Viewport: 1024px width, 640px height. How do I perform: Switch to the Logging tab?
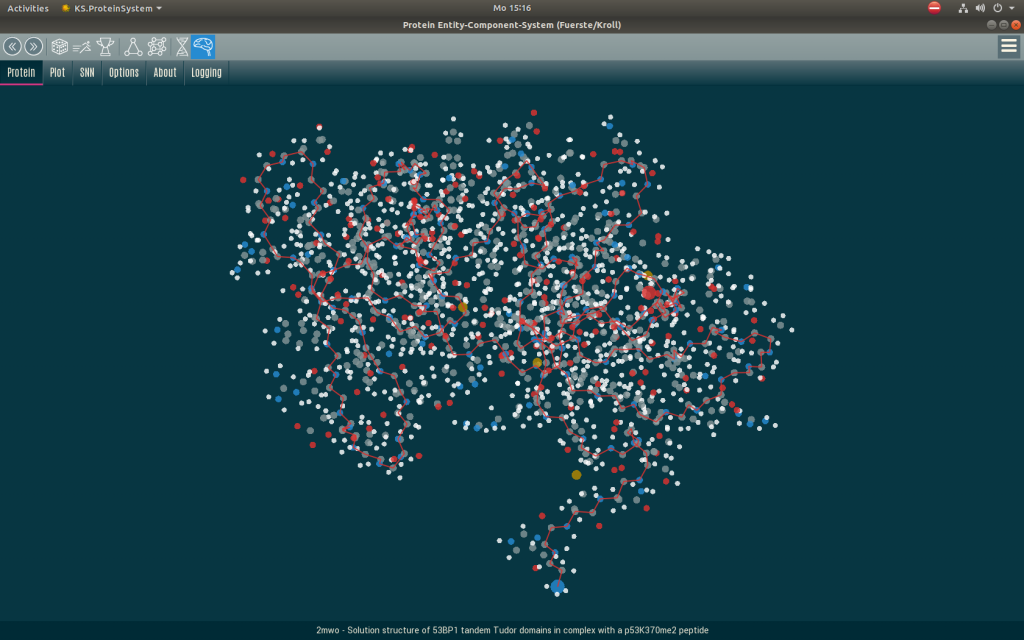(205, 72)
